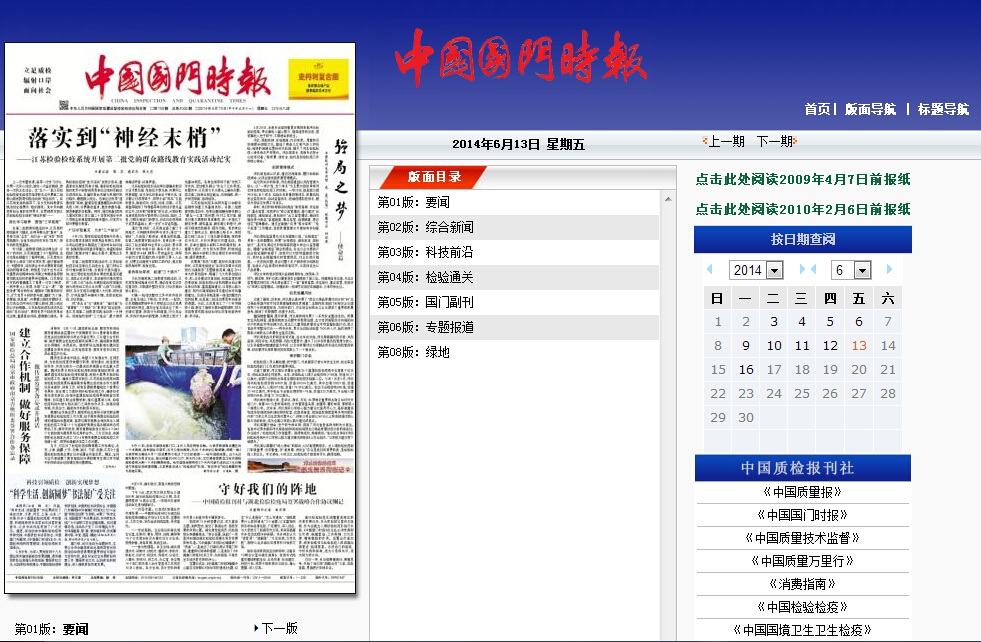Click the previous month arrow in calendar

click(x=814, y=270)
